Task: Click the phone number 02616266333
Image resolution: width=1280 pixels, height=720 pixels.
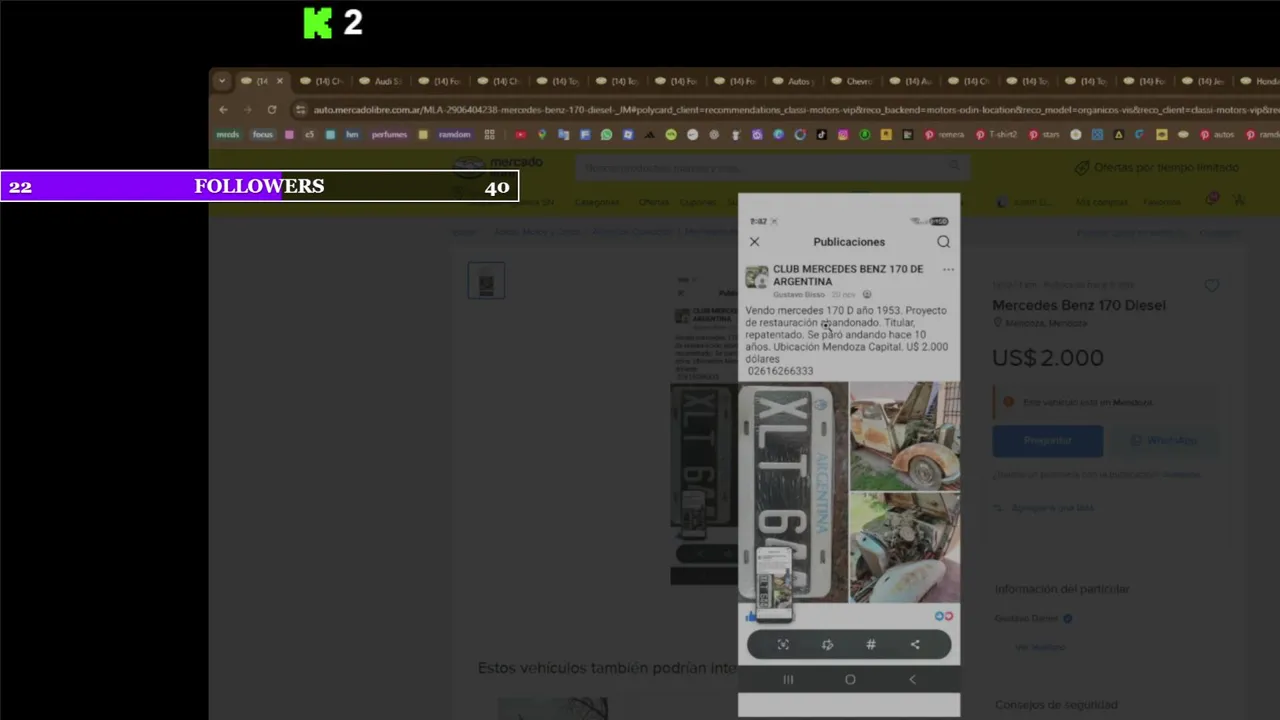Action: [x=780, y=371]
